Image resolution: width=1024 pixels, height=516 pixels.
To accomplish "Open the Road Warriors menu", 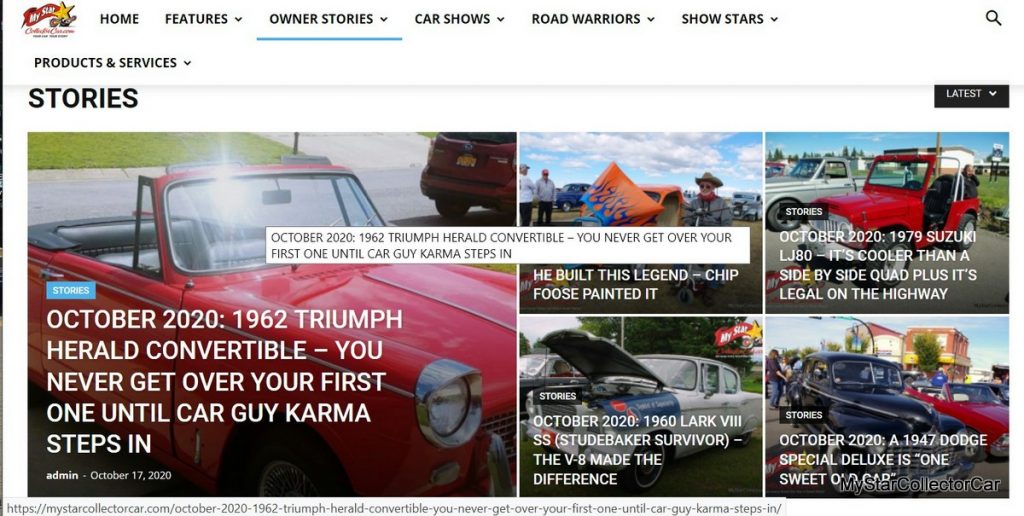I will tap(592, 19).
